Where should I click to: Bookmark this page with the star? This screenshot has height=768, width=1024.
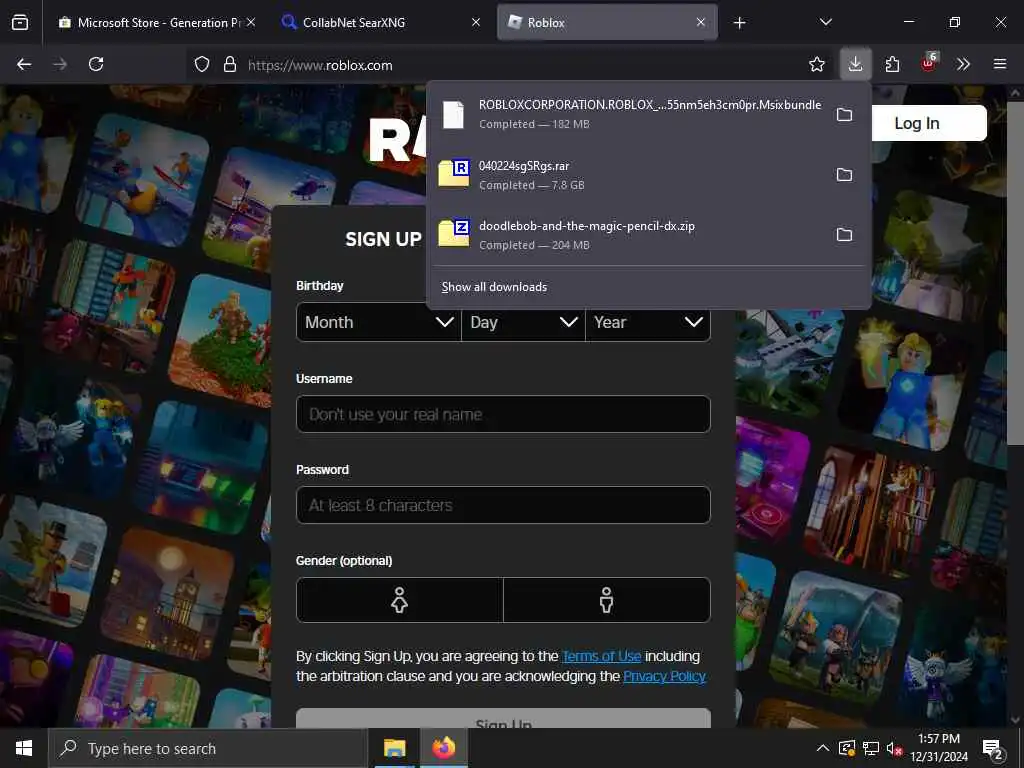pyautogui.click(x=816, y=64)
